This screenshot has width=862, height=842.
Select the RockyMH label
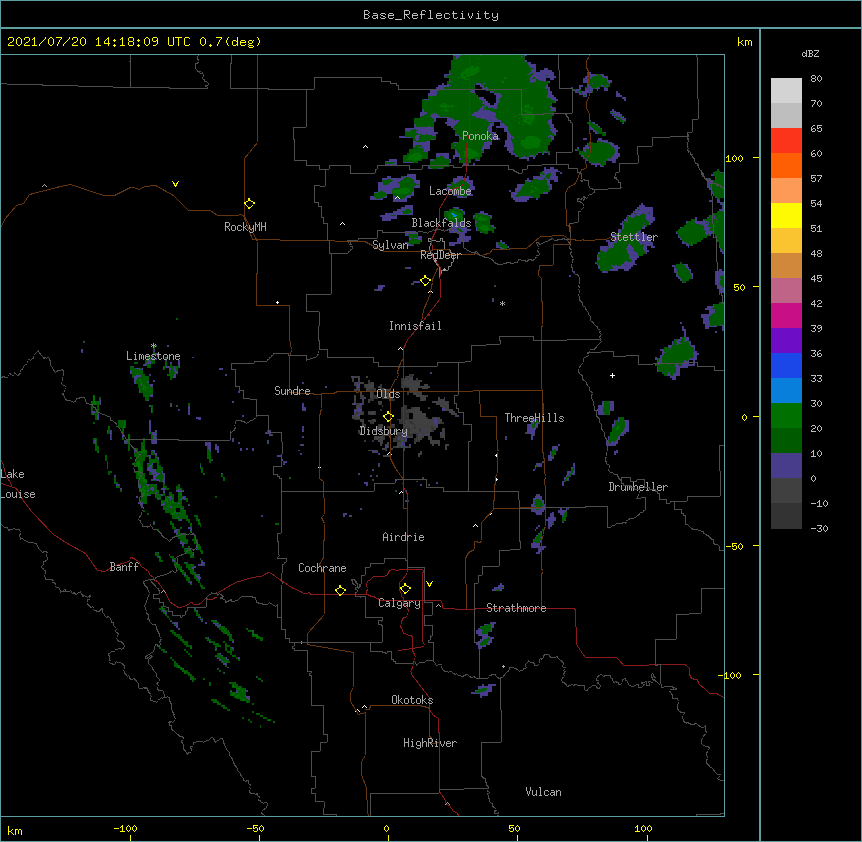click(x=245, y=227)
